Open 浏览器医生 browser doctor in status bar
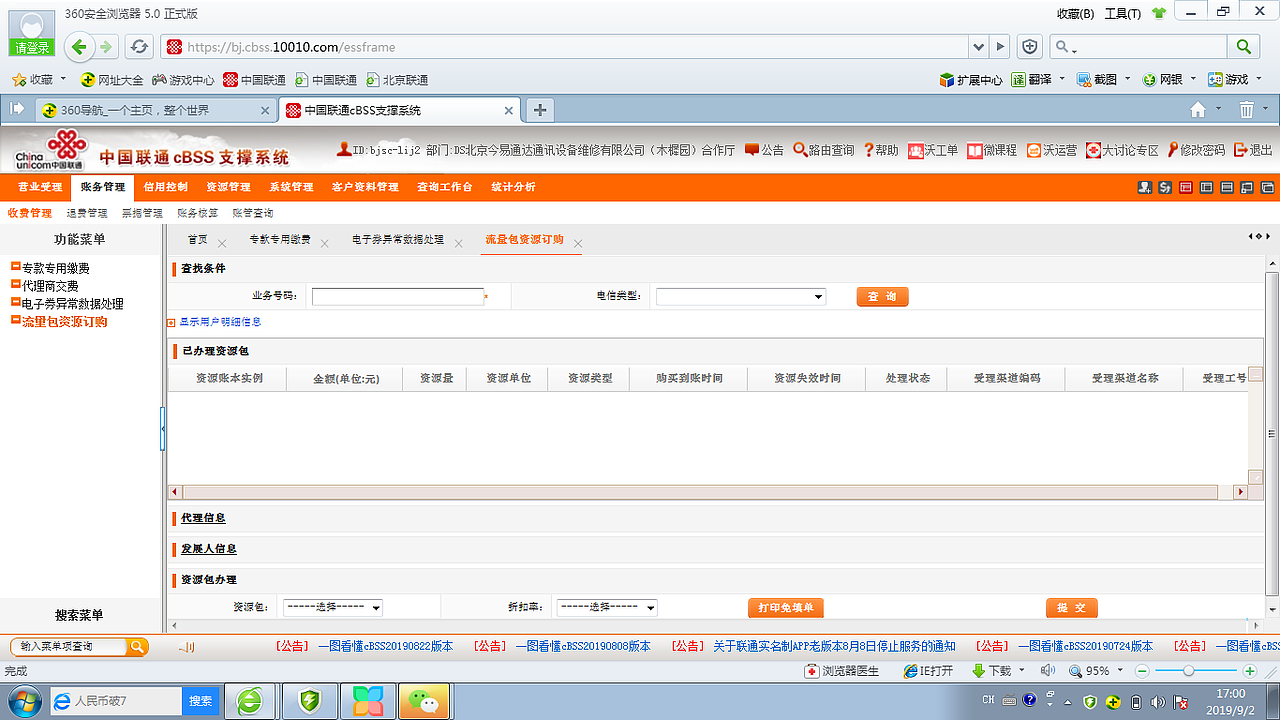 pyautogui.click(x=842, y=671)
